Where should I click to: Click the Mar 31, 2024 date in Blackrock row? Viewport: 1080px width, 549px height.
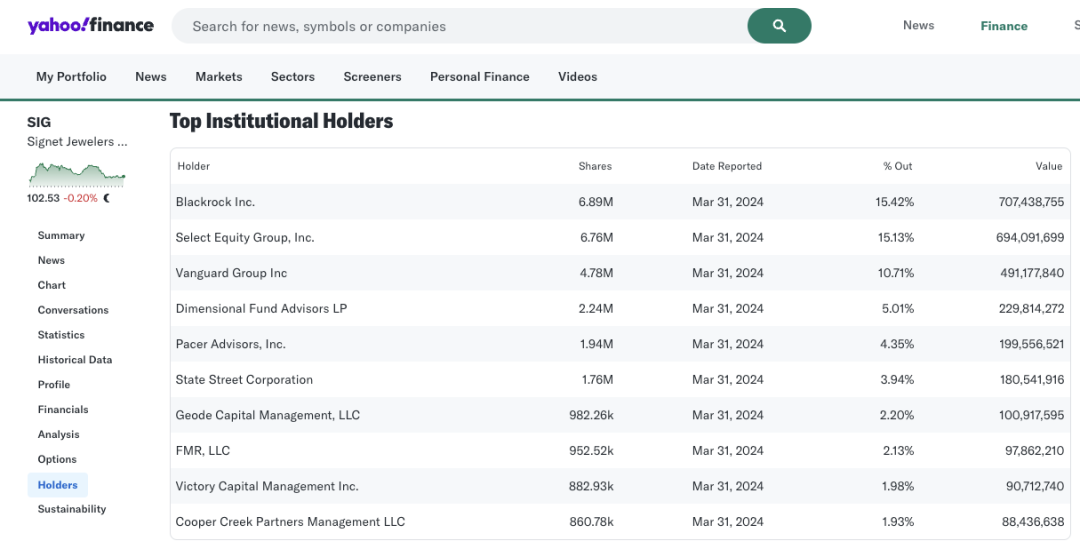click(x=728, y=202)
